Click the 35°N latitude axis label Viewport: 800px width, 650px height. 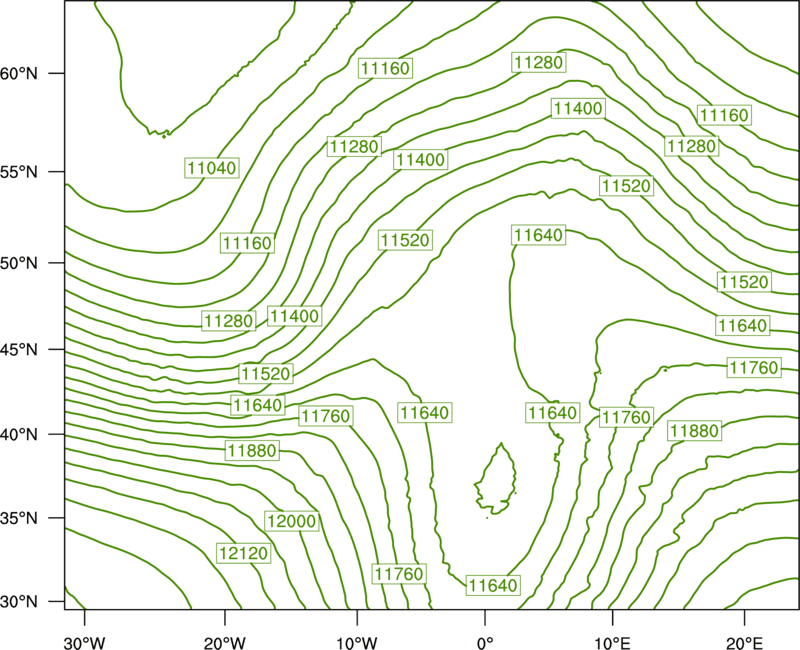click(x=19, y=518)
